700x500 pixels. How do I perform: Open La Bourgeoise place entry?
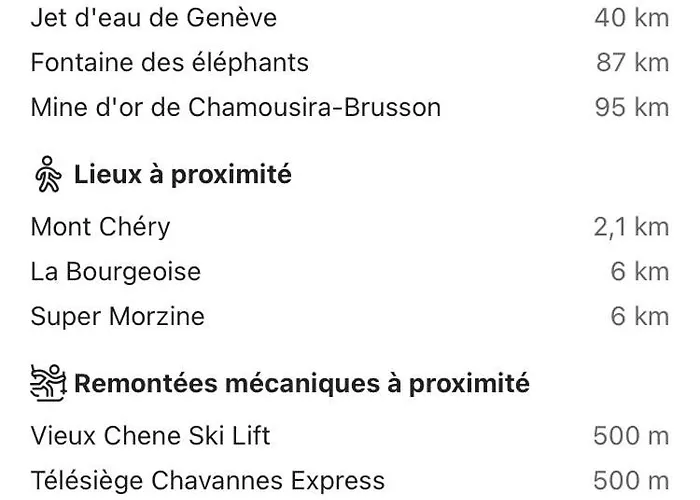coord(116,272)
